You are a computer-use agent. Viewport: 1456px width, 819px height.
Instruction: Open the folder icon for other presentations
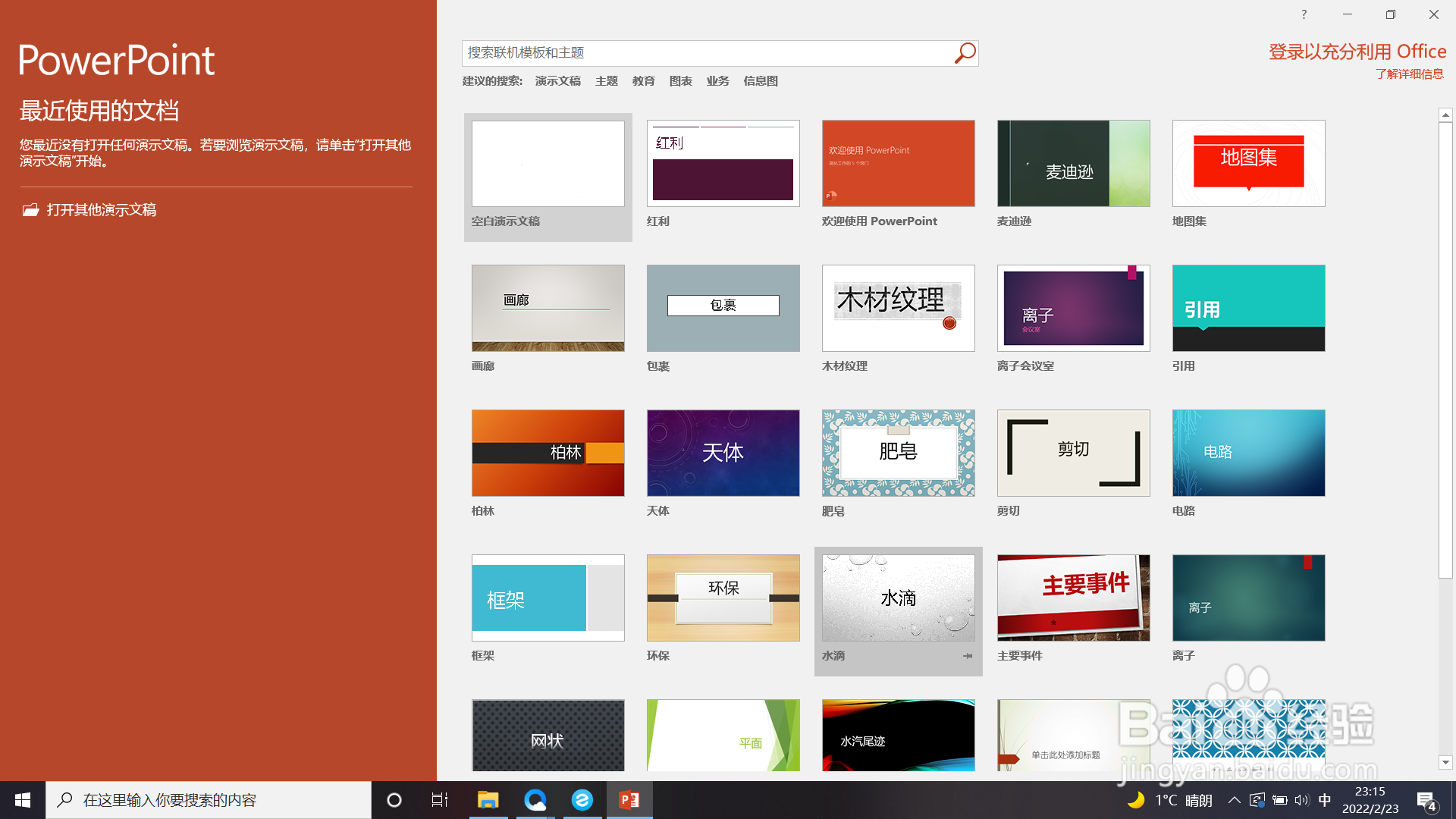point(30,210)
